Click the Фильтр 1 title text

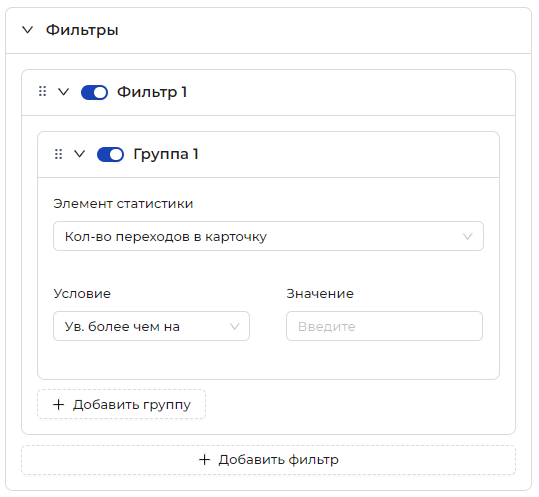tap(152, 92)
